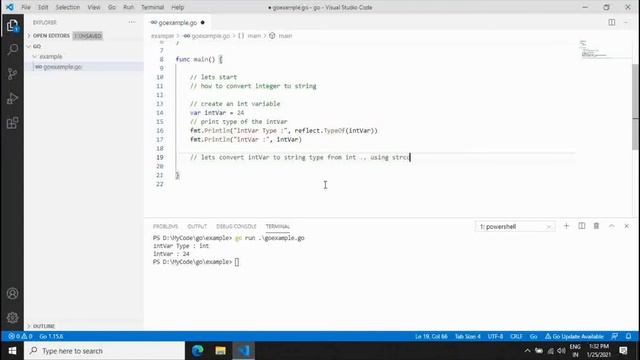Open the Run menu

click(128, 7)
